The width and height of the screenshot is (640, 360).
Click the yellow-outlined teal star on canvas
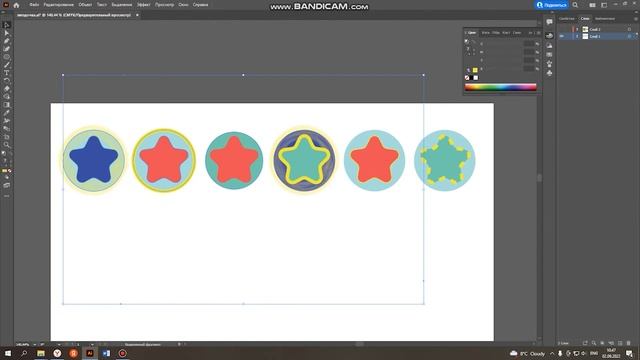[304, 160]
